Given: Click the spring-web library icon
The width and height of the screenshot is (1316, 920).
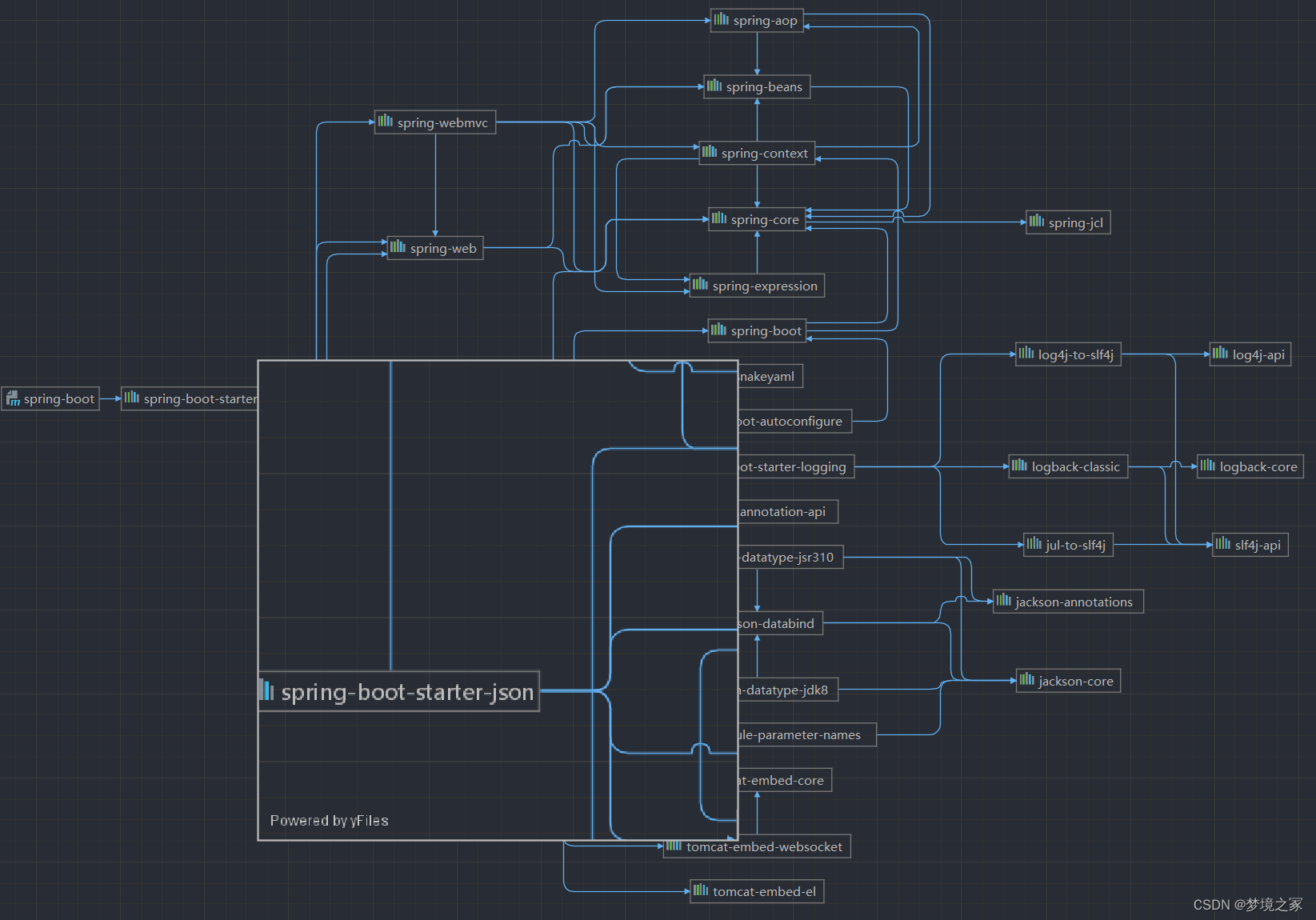Looking at the screenshot, I should 398,246.
